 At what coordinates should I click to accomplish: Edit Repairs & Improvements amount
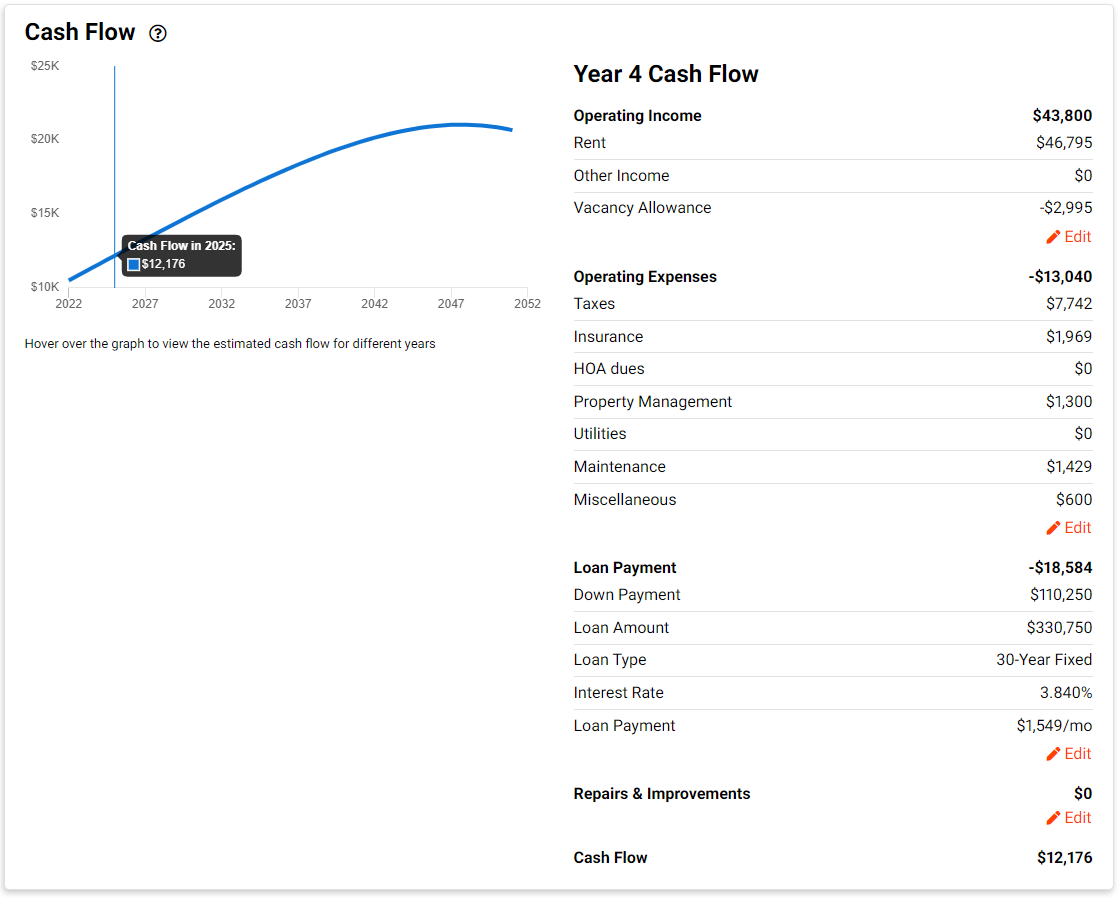click(1069, 818)
